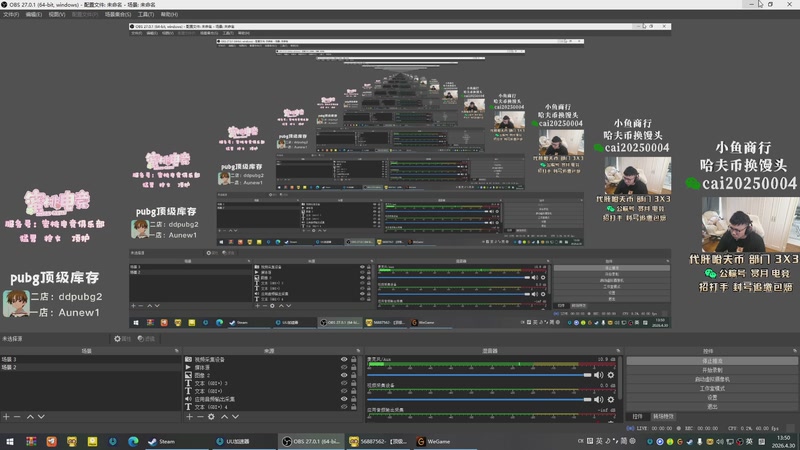The width and height of the screenshot is (800, 450).
Task: Open the 编辑(E) menu
Action: click(x=34, y=14)
